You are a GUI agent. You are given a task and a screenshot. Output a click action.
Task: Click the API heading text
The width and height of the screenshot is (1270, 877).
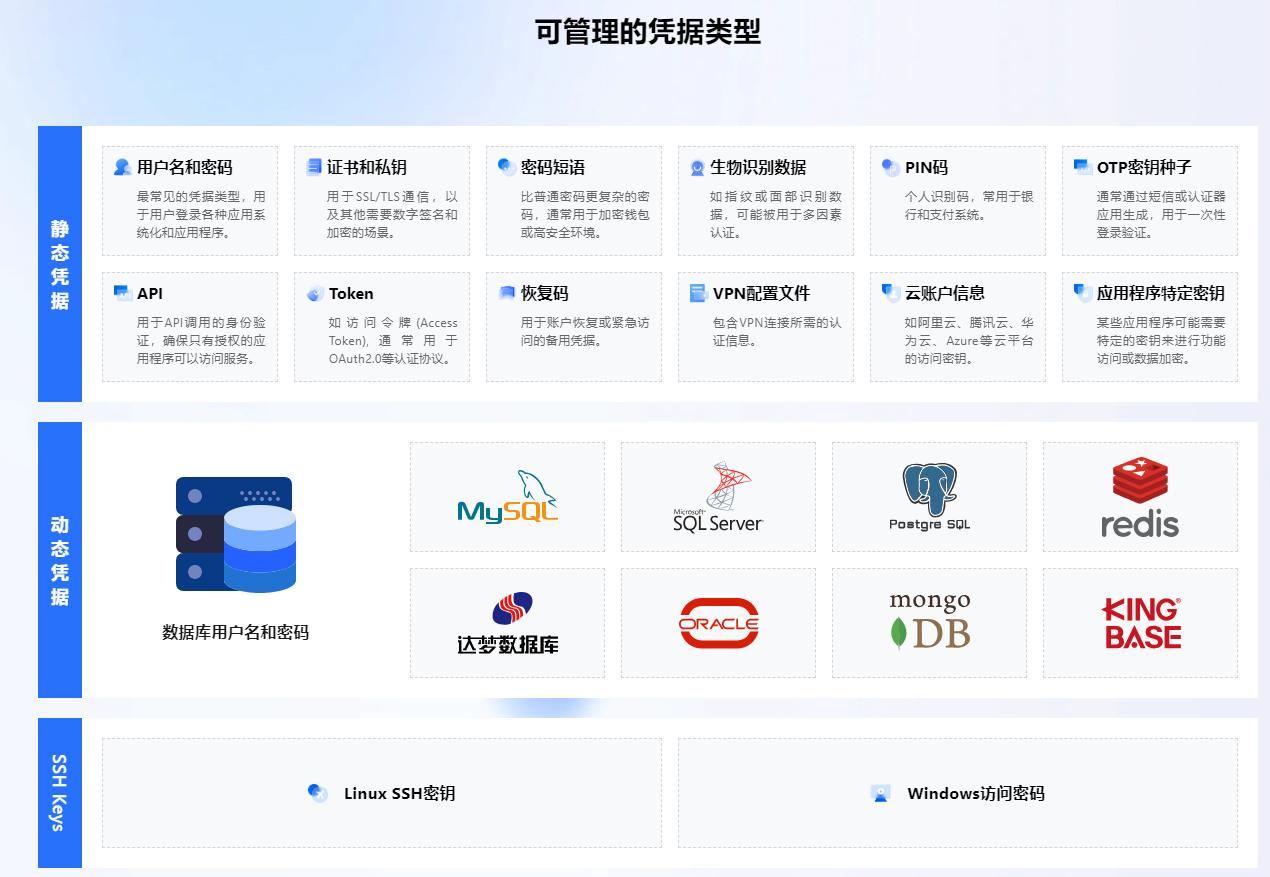(150, 293)
